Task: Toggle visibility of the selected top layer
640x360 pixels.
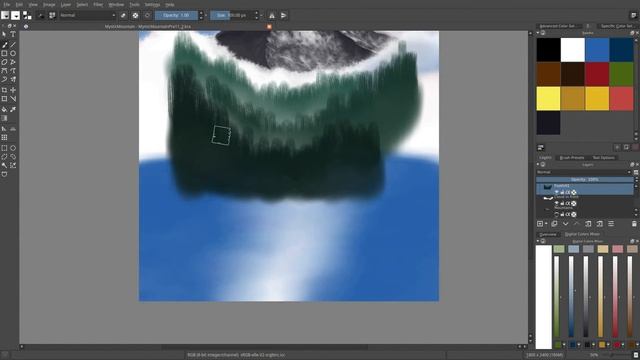Action: click(x=556, y=192)
